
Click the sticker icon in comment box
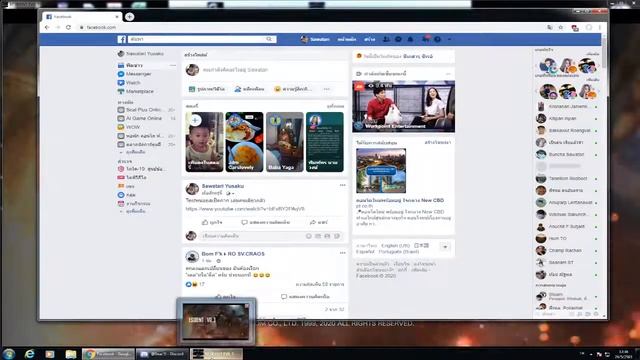[337, 236]
